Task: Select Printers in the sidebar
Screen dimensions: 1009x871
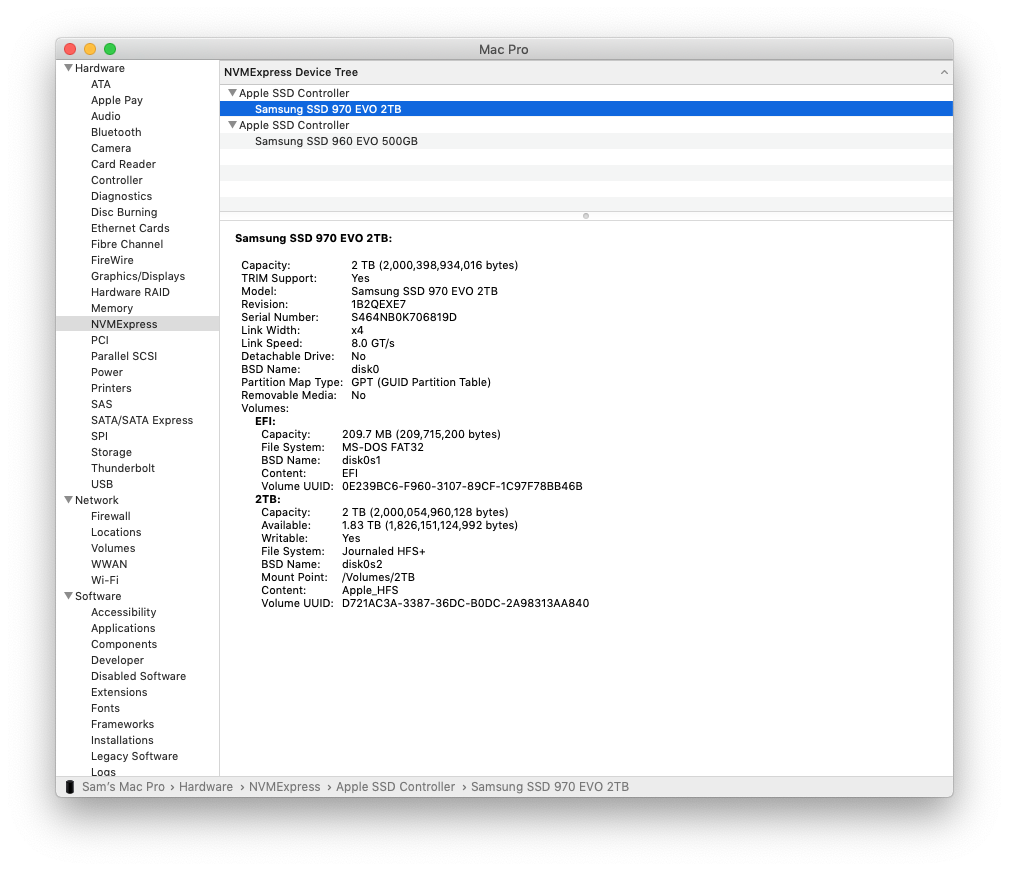Action: coord(111,388)
